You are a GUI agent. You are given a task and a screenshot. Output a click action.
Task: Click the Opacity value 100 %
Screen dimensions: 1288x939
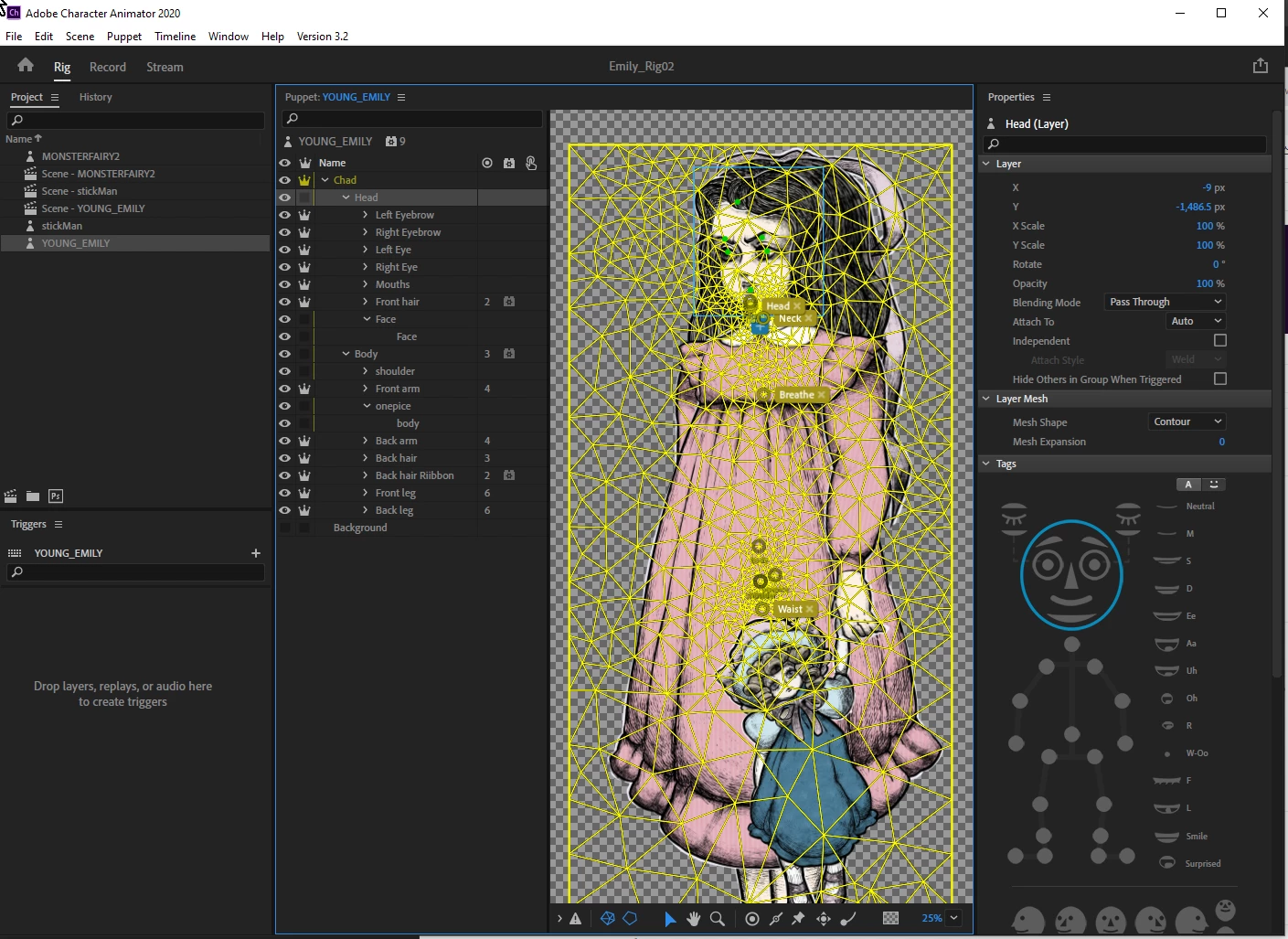(x=1210, y=283)
